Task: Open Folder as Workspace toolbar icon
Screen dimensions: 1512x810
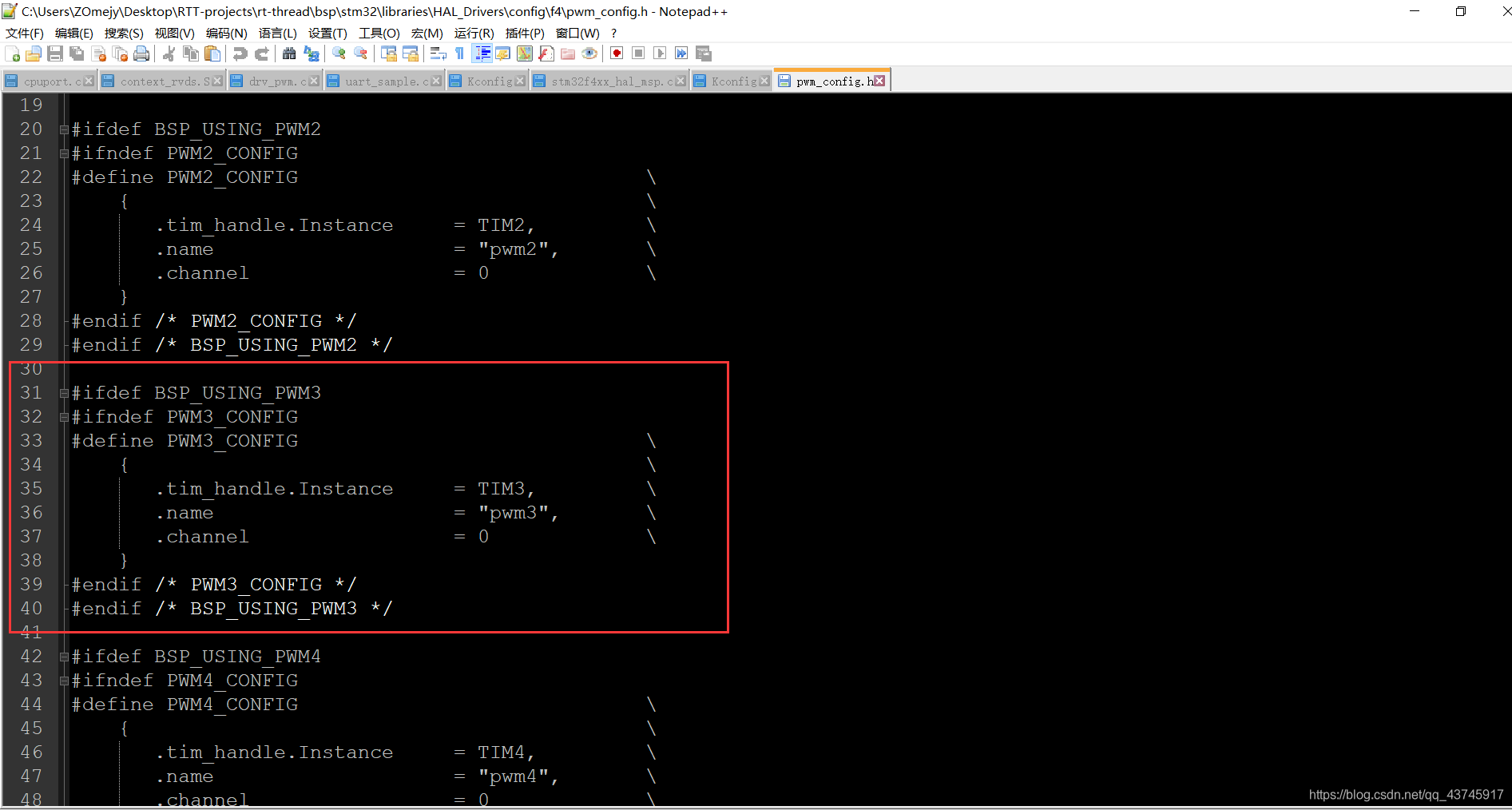Action: coord(568,54)
